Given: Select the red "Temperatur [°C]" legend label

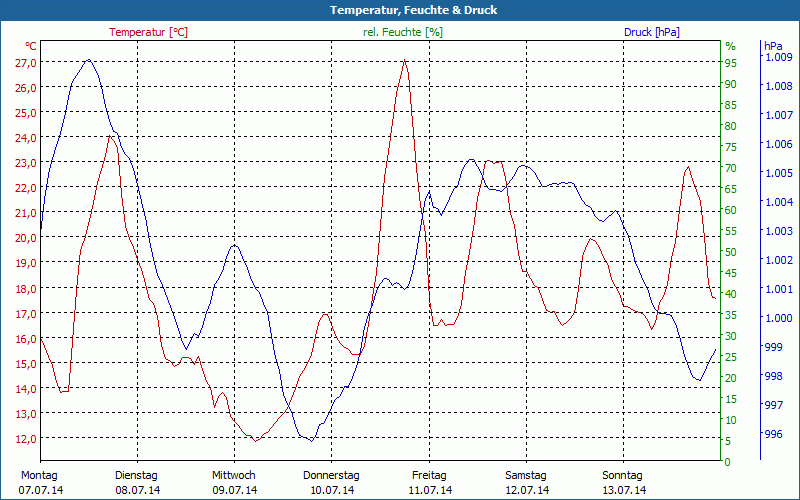Looking at the screenshot, I should (148, 32).
